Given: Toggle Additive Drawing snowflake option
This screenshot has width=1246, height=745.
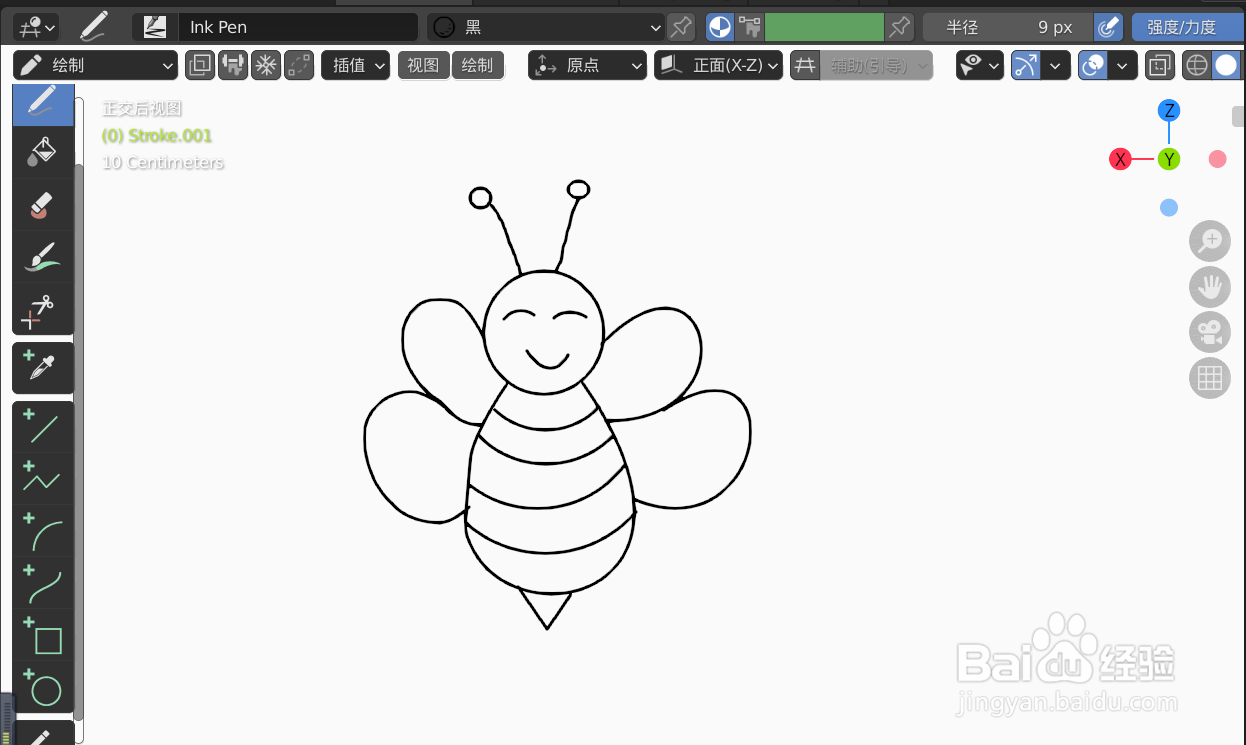Looking at the screenshot, I should point(266,66).
